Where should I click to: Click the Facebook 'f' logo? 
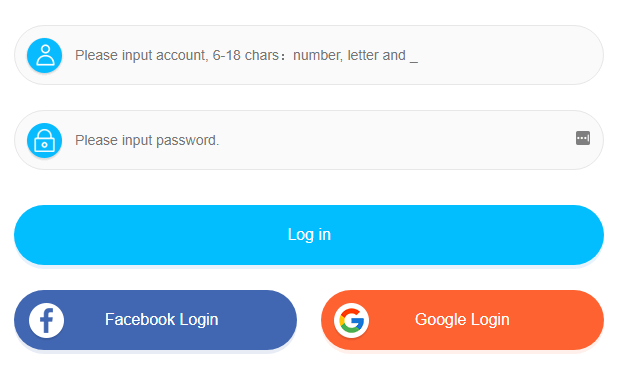pyautogui.click(x=46, y=320)
